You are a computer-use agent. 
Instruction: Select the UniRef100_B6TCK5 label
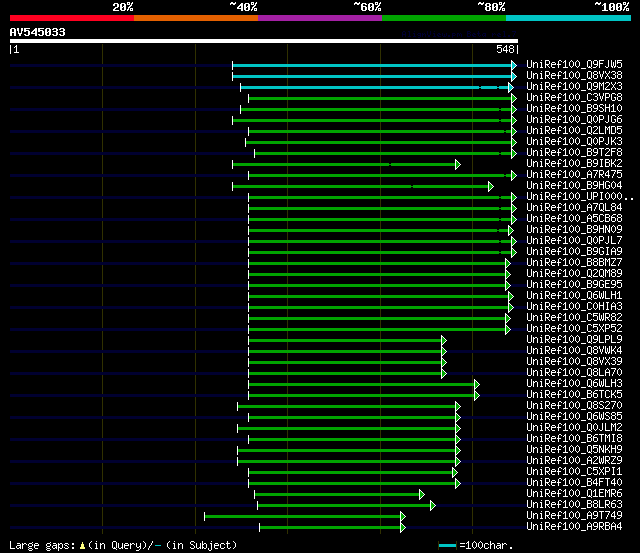point(574,395)
